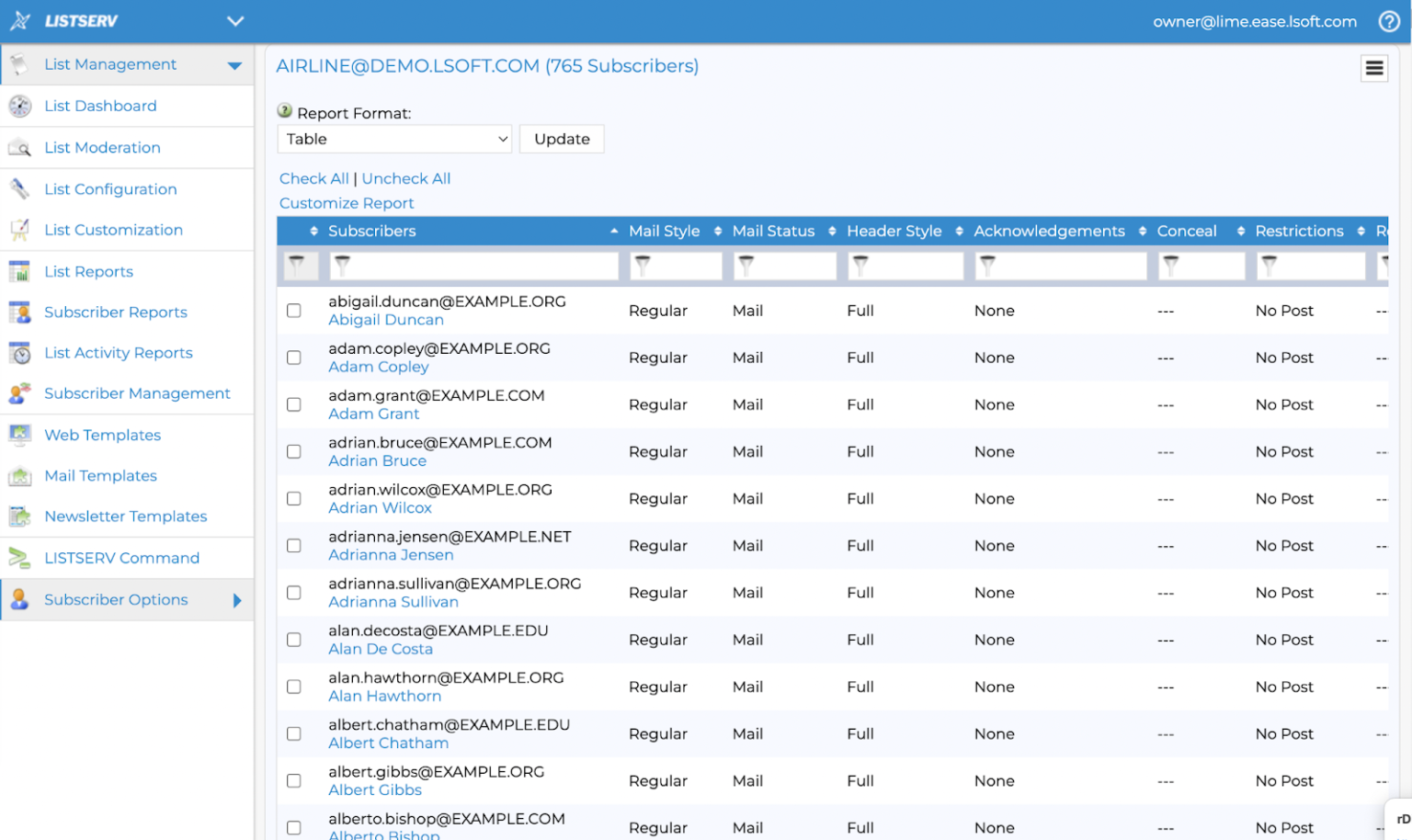The image size is (1412, 840).
Task: Open the Customize Report link
Action: point(346,202)
